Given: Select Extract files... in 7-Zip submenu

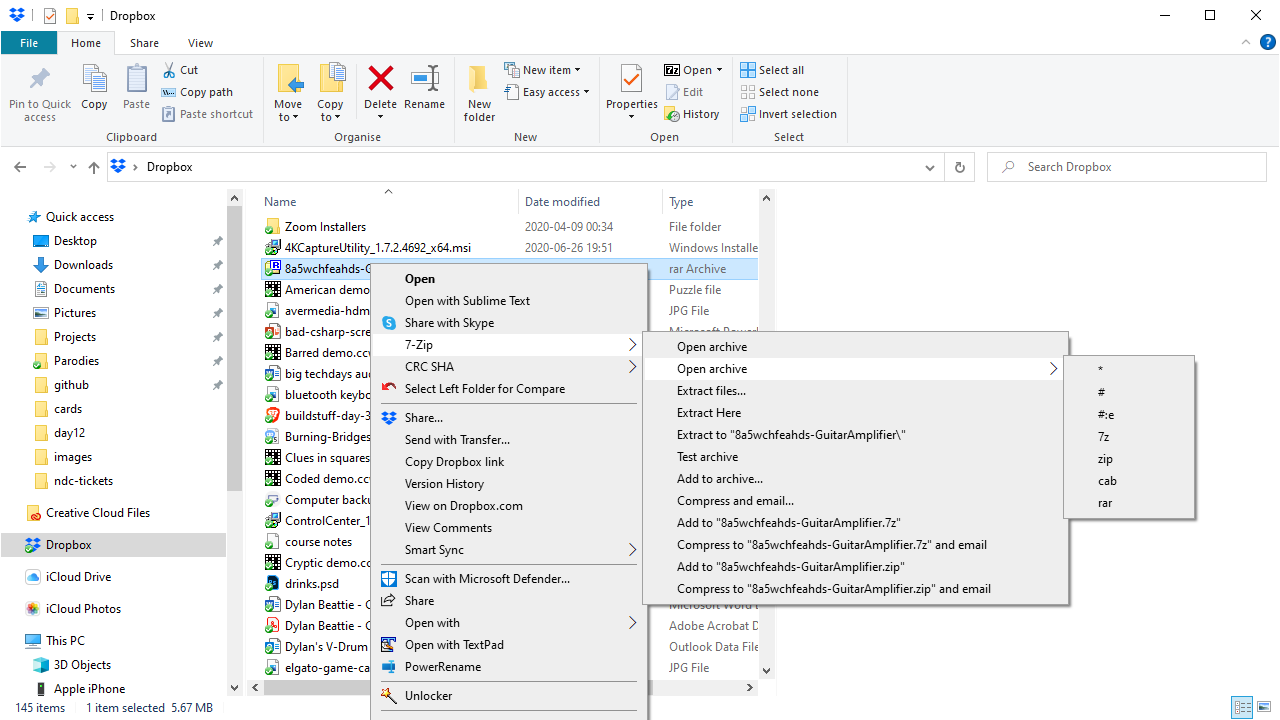Looking at the screenshot, I should pyautogui.click(x=855, y=391).
